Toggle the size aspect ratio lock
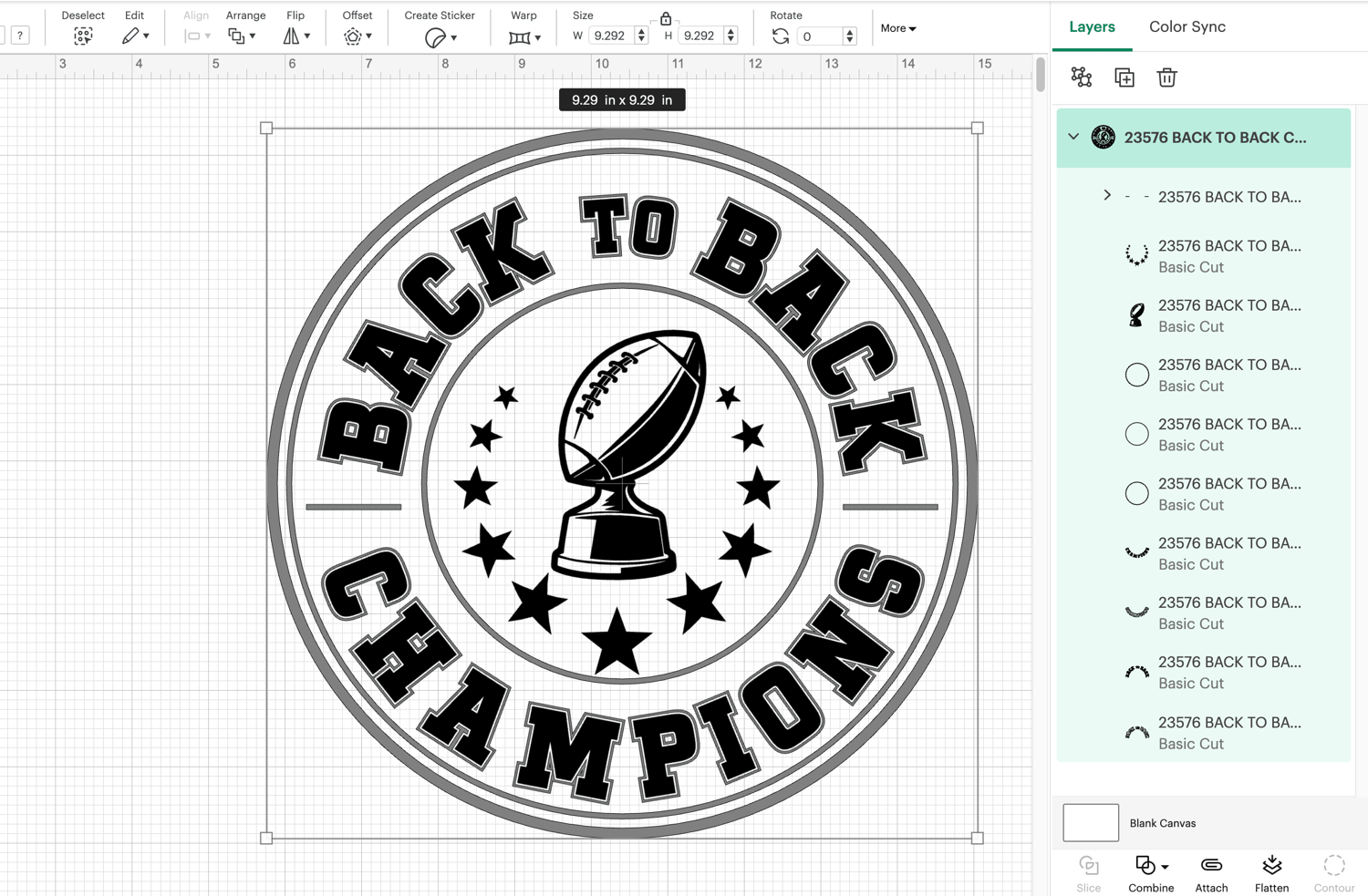 coord(666,18)
